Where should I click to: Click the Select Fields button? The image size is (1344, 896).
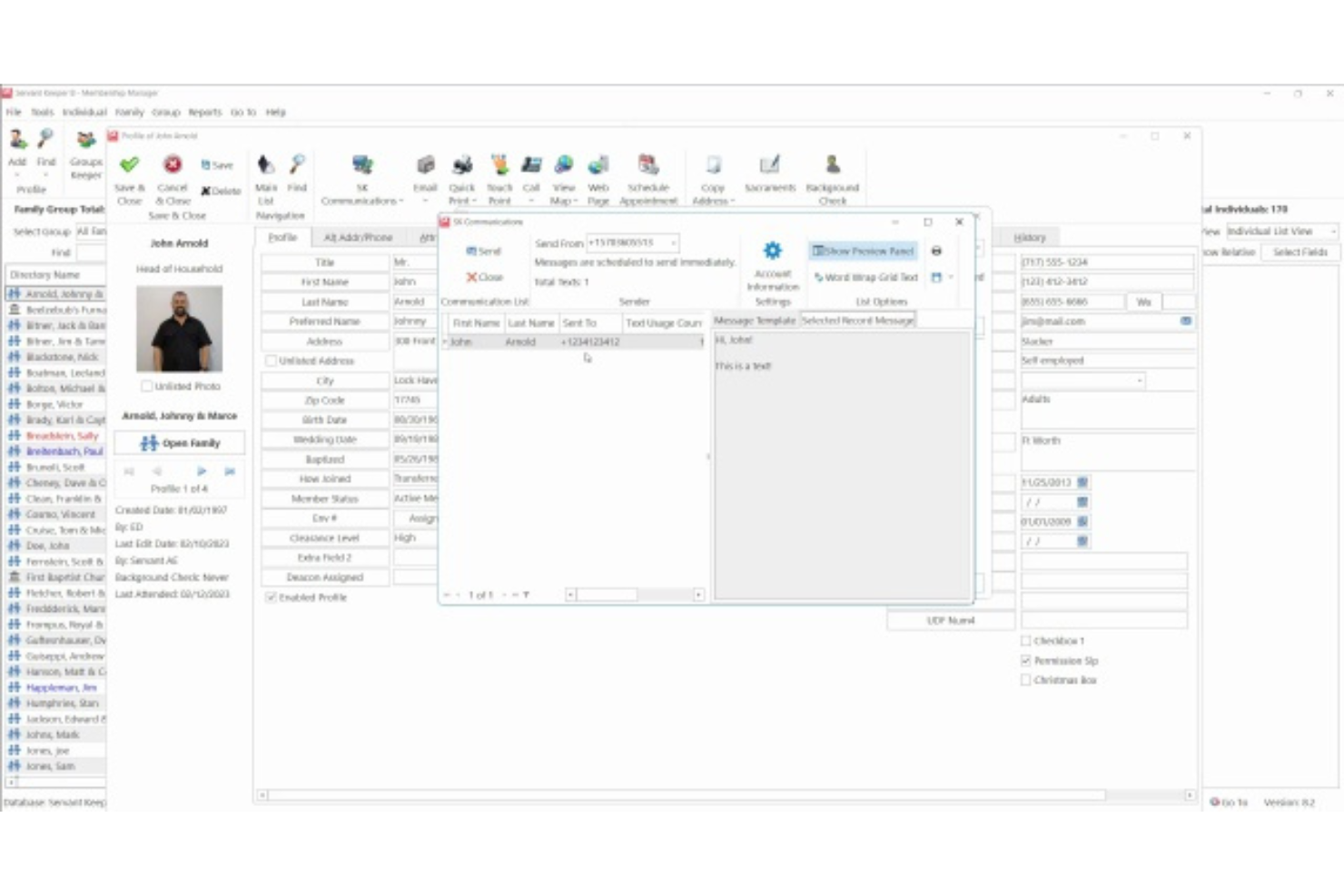[x=1300, y=251]
